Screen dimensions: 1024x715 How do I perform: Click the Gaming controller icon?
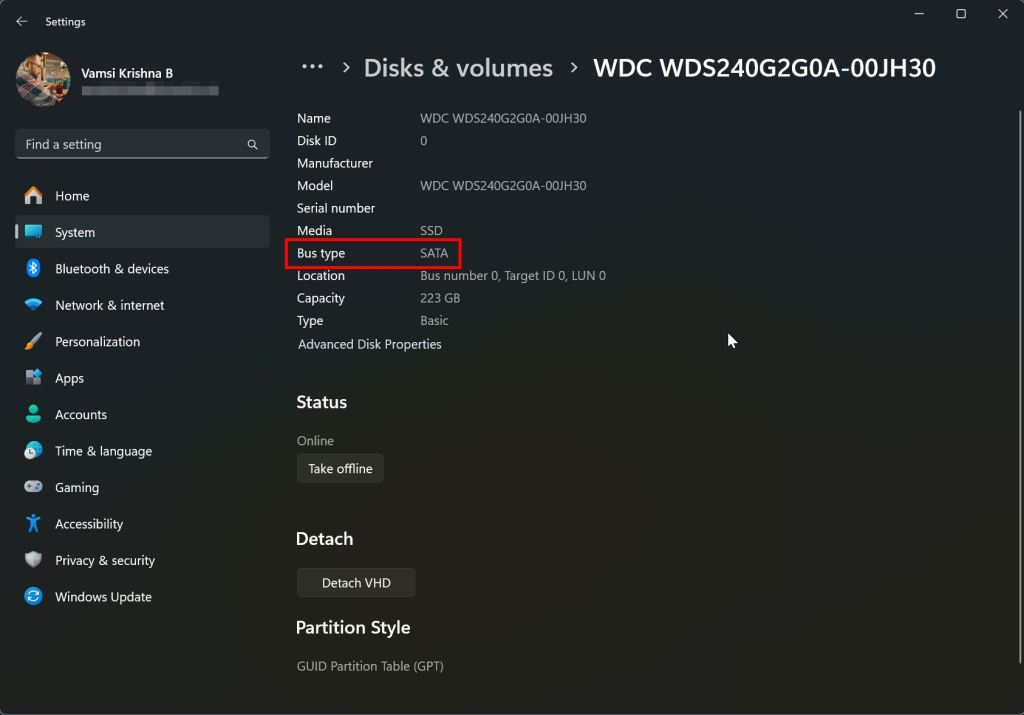pos(33,486)
